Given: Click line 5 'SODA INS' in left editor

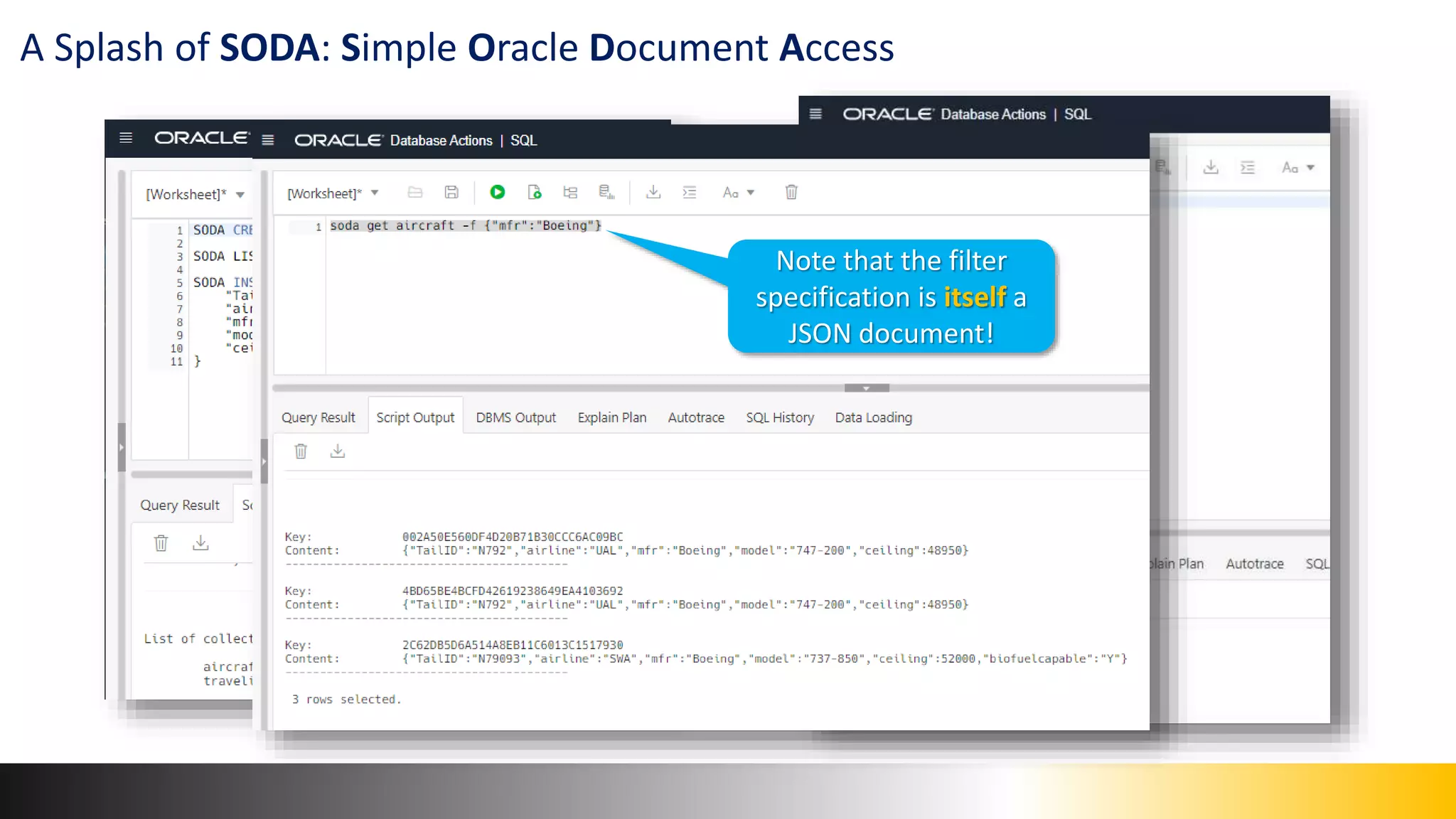Looking at the screenshot, I should pyautogui.click(x=223, y=282).
